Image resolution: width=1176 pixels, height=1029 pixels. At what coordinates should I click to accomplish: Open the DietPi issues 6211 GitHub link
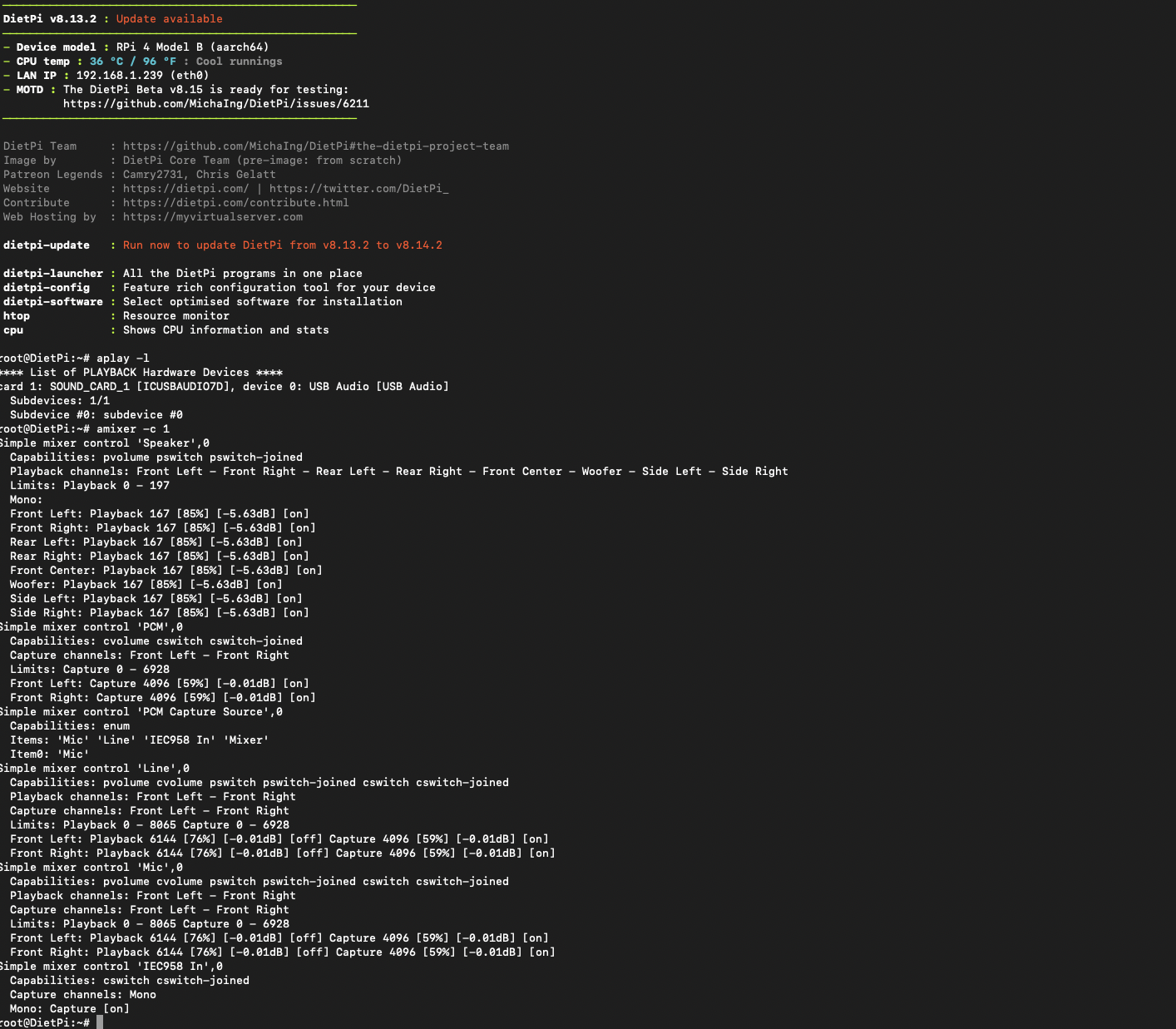[x=215, y=104]
